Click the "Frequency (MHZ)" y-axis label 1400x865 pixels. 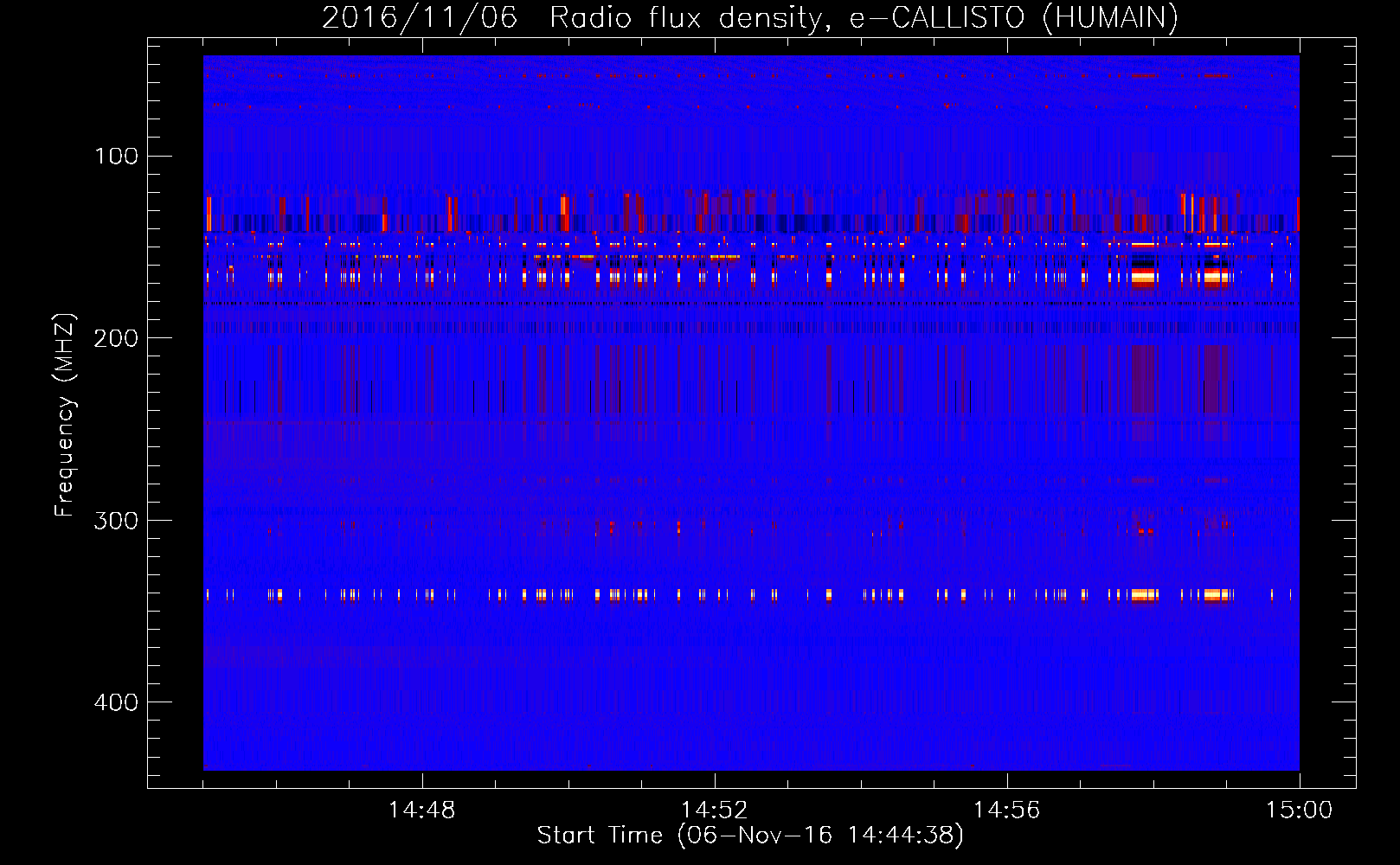(x=65, y=415)
